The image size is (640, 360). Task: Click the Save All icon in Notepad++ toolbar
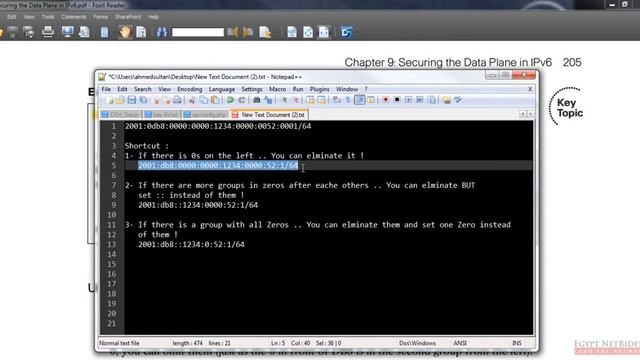click(143, 100)
